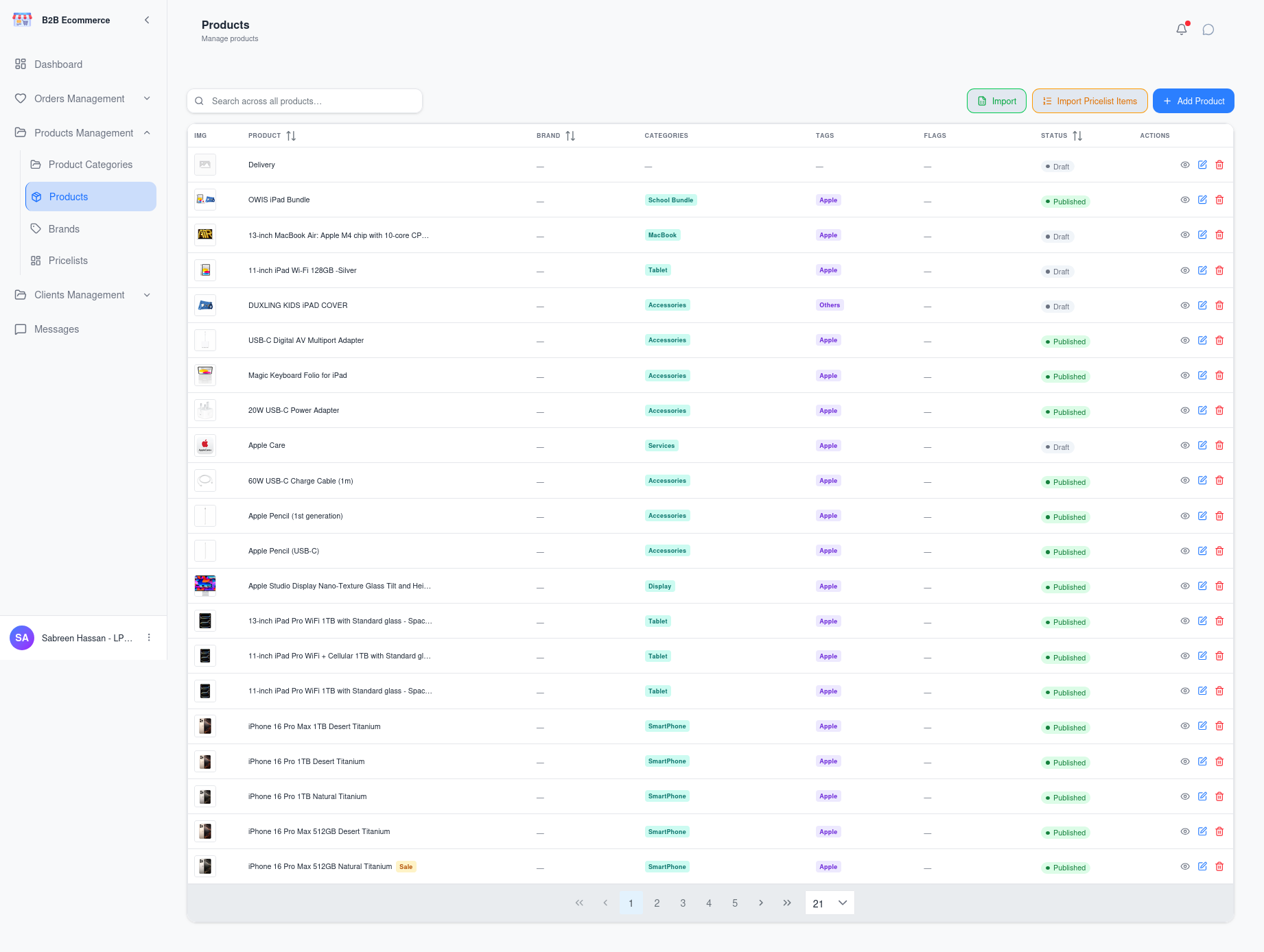Expand Orders Management menu
Viewport: 1264px width, 952px height.
pyautogui.click(x=83, y=99)
